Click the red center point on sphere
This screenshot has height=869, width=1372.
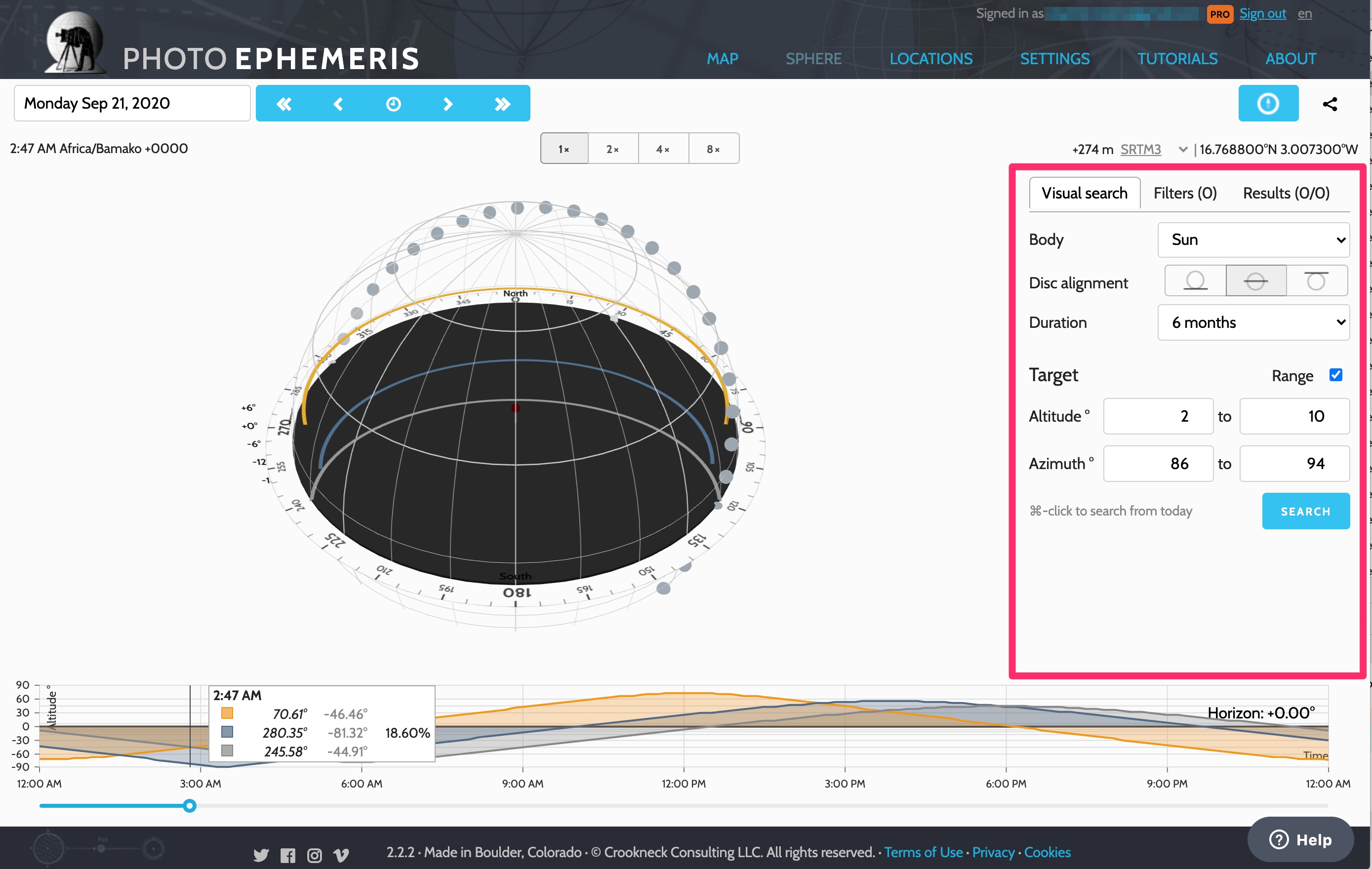[x=515, y=408]
